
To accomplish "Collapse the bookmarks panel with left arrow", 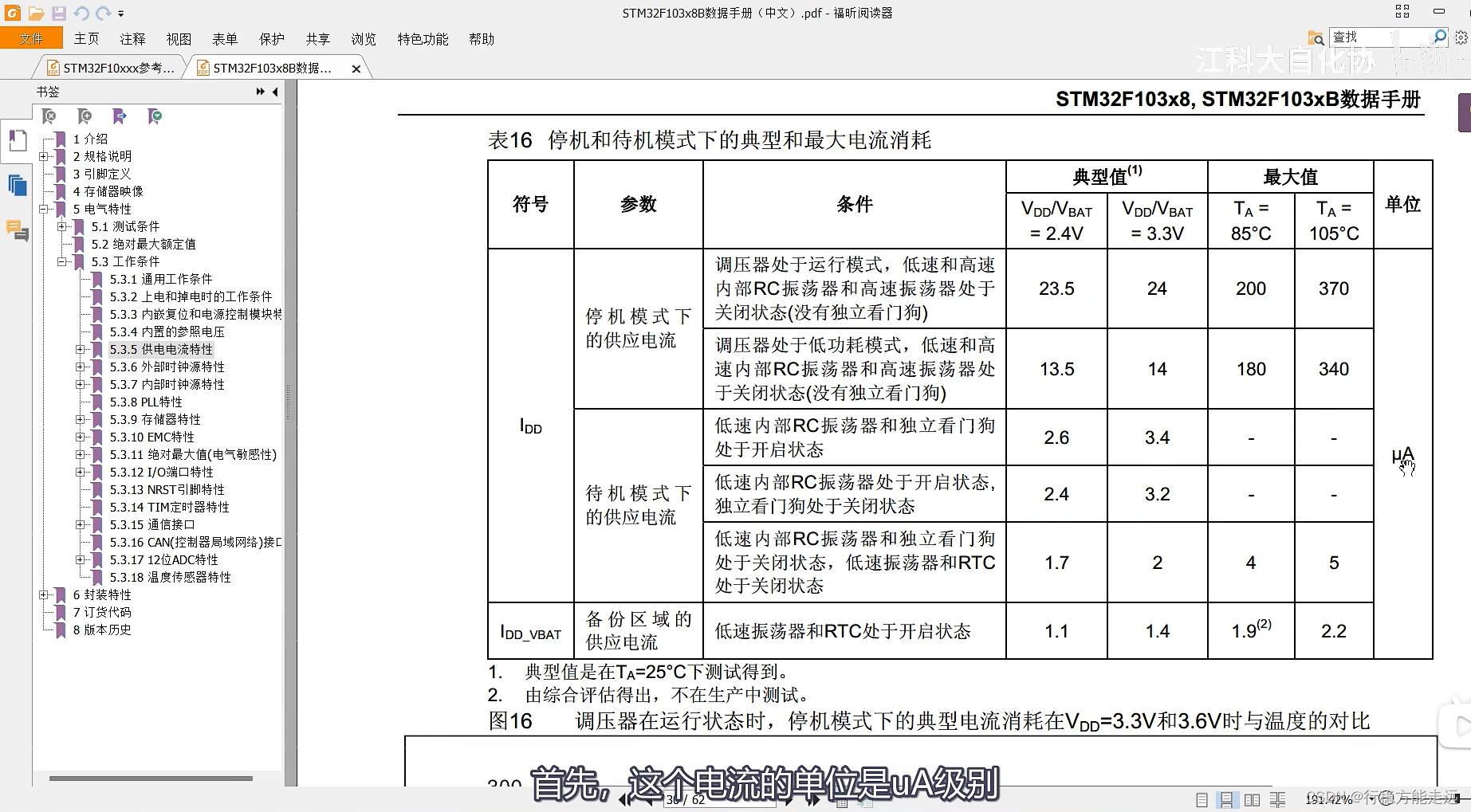I will pos(275,92).
